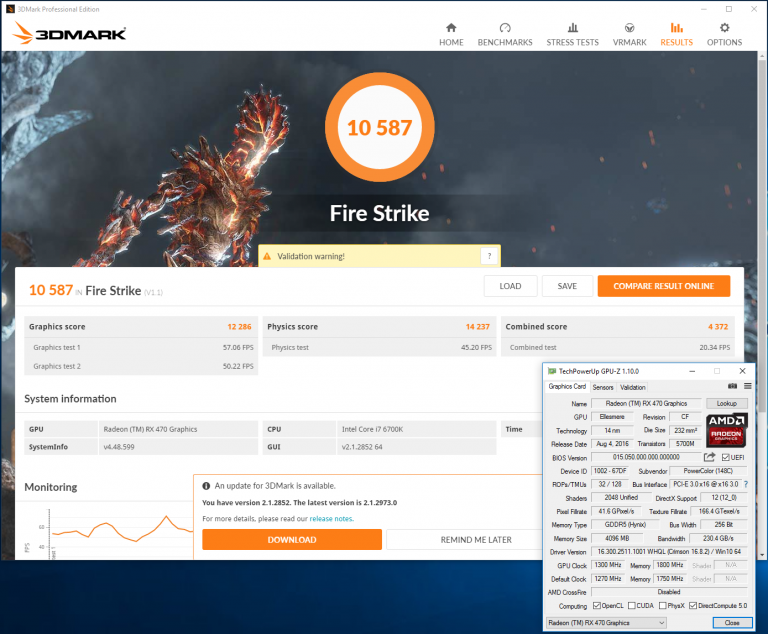Click the Driver Version field in GPU-Z
This screenshot has height=634, width=768.
click(670, 552)
